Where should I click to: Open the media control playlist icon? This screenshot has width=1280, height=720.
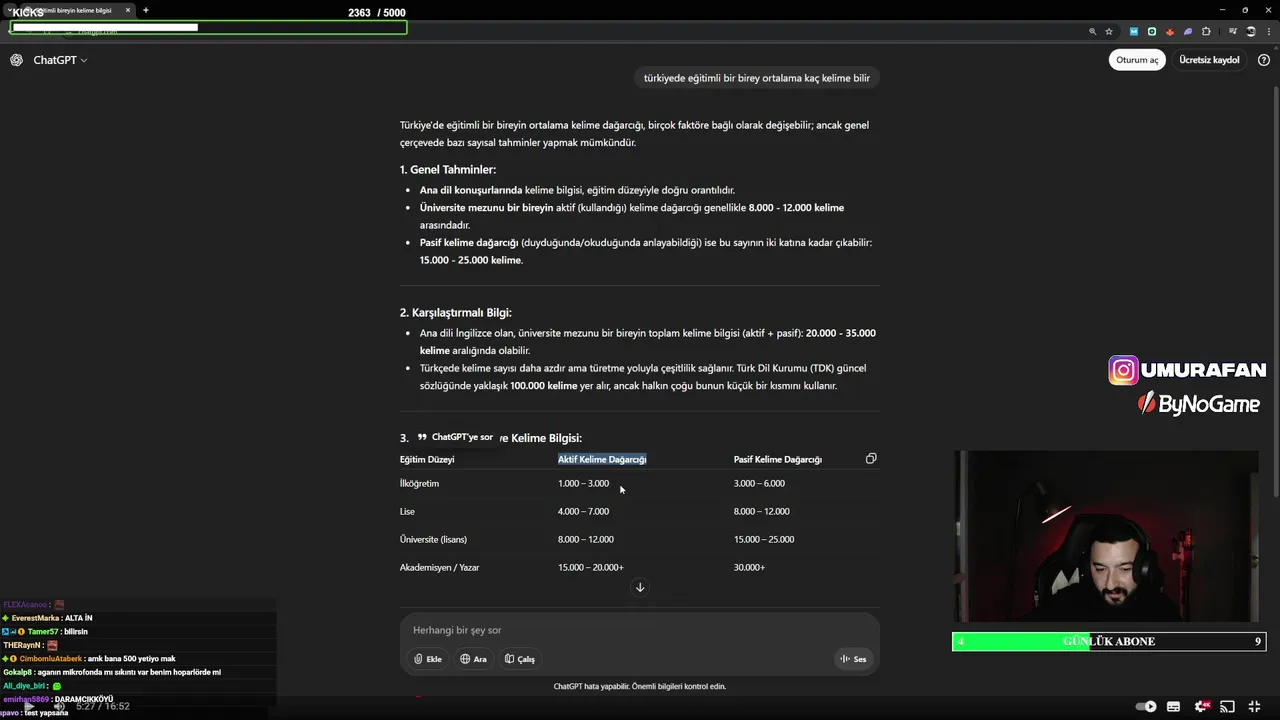tap(1232, 31)
